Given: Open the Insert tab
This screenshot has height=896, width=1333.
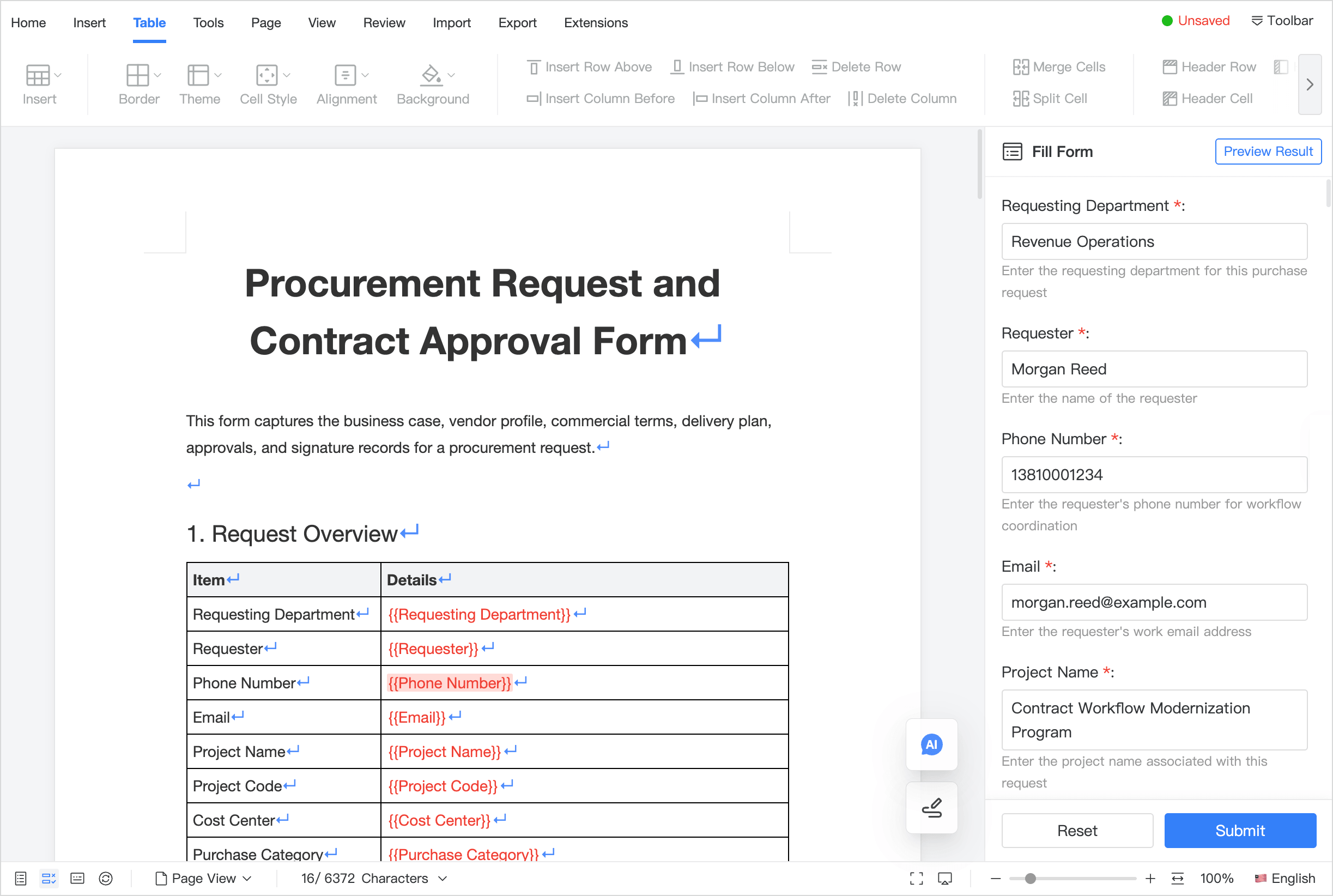Looking at the screenshot, I should click(89, 22).
